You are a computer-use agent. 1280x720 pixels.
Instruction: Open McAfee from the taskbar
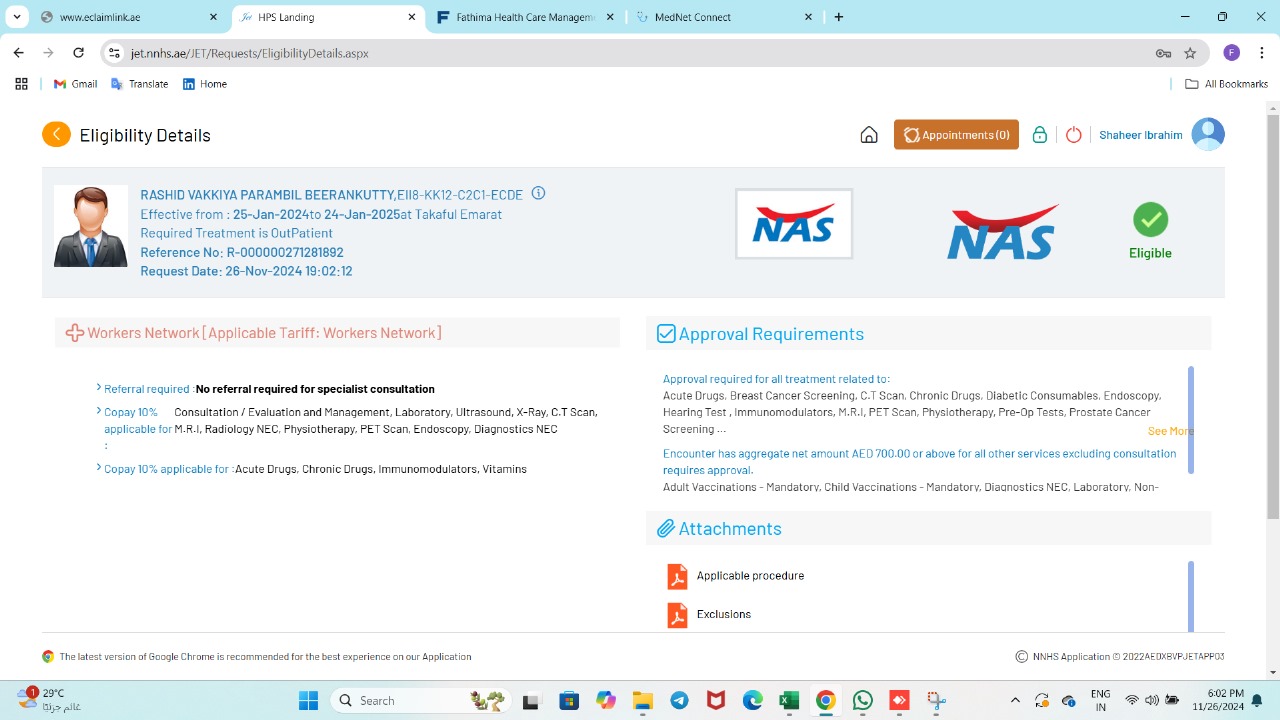[716, 700]
